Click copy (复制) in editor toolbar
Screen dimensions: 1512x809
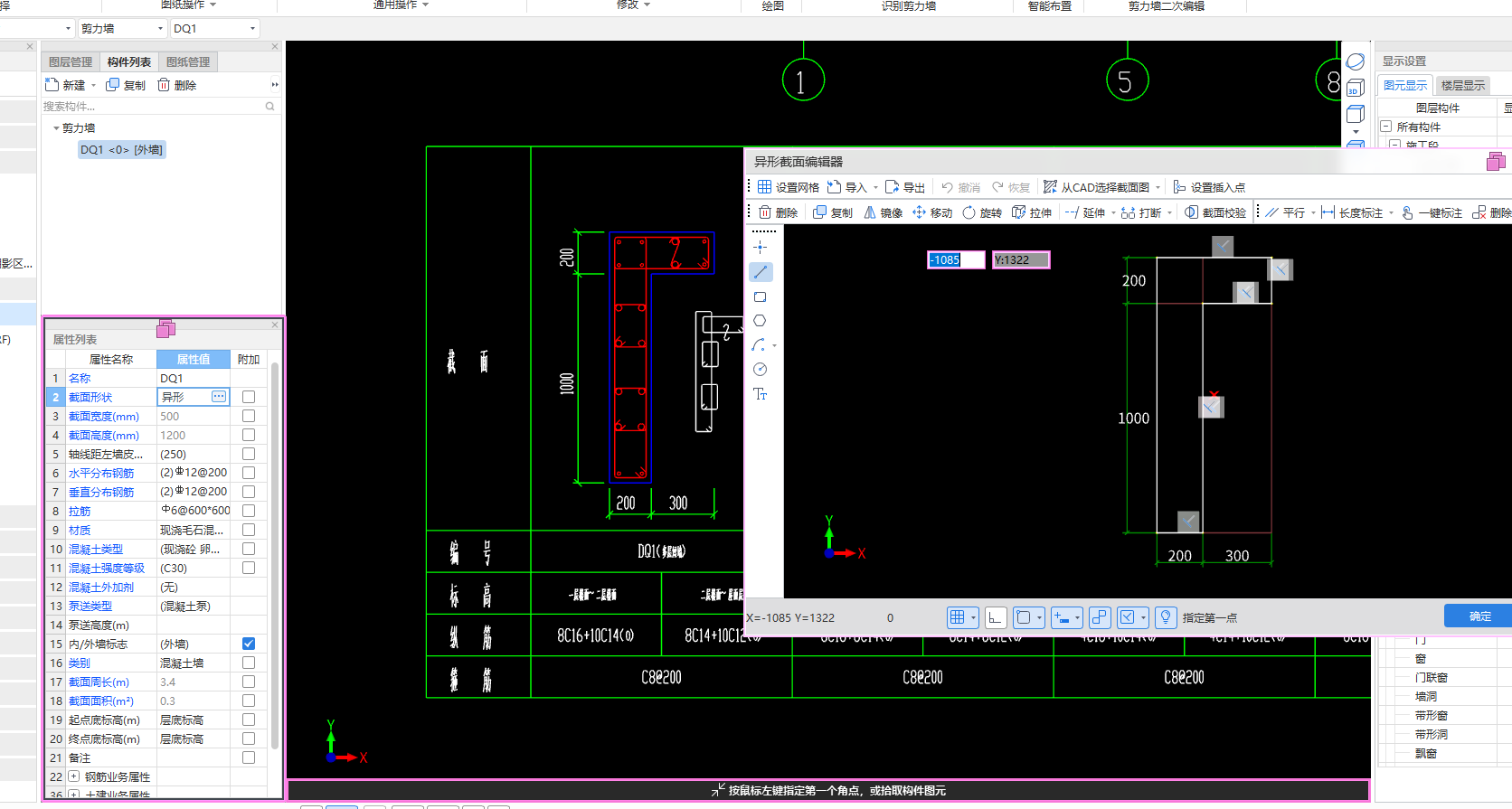coord(833,212)
